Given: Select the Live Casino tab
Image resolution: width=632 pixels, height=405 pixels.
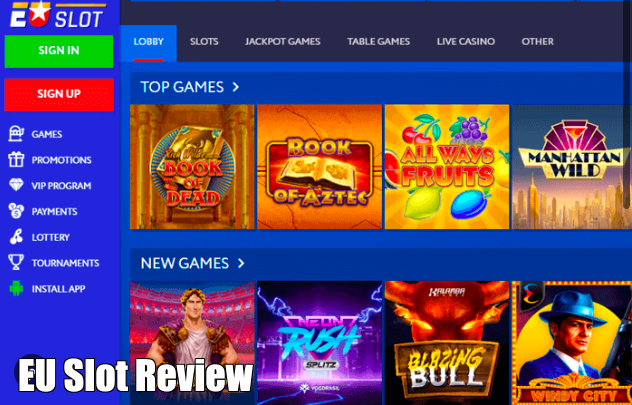Looking at the screenshot, I should coord(466,42).
